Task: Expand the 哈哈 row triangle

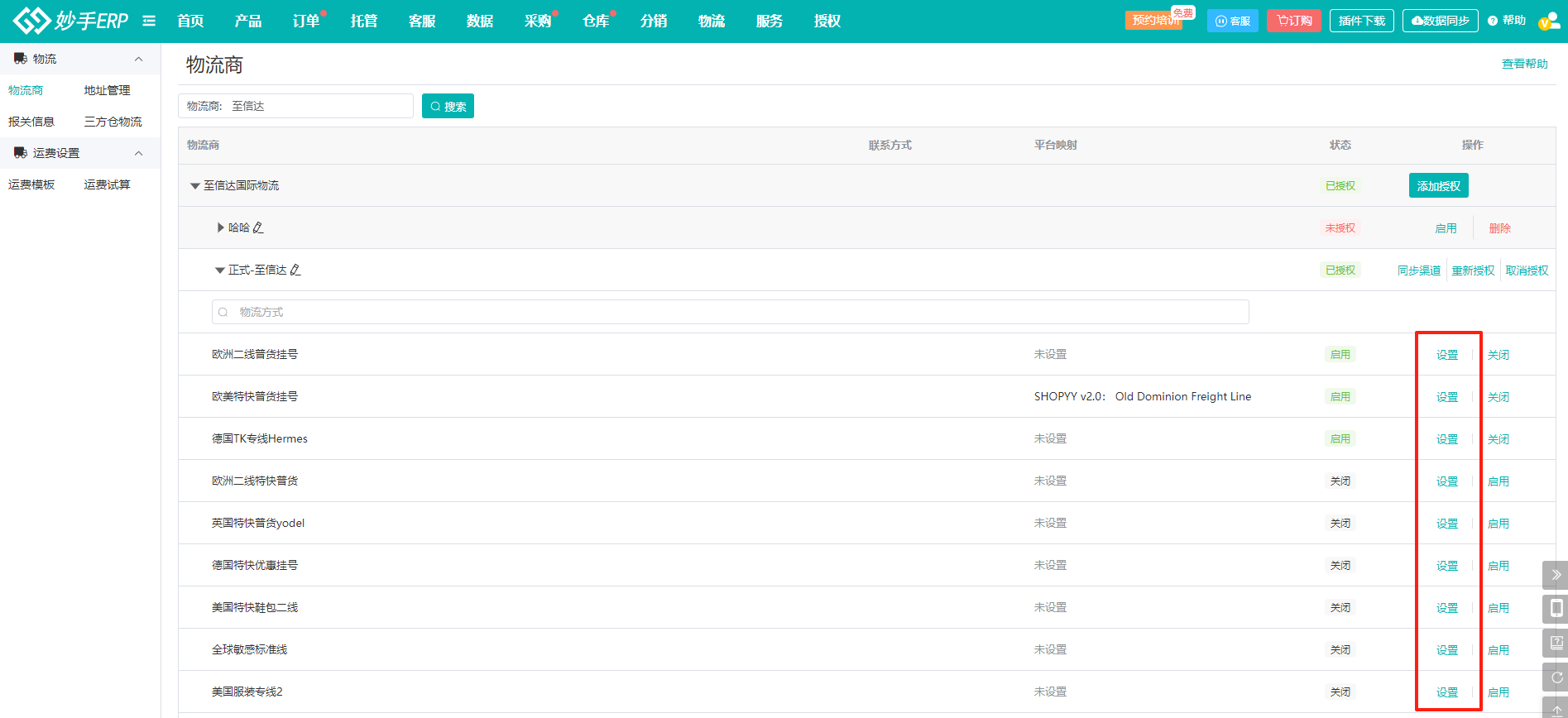Action: tap(221, 227)
